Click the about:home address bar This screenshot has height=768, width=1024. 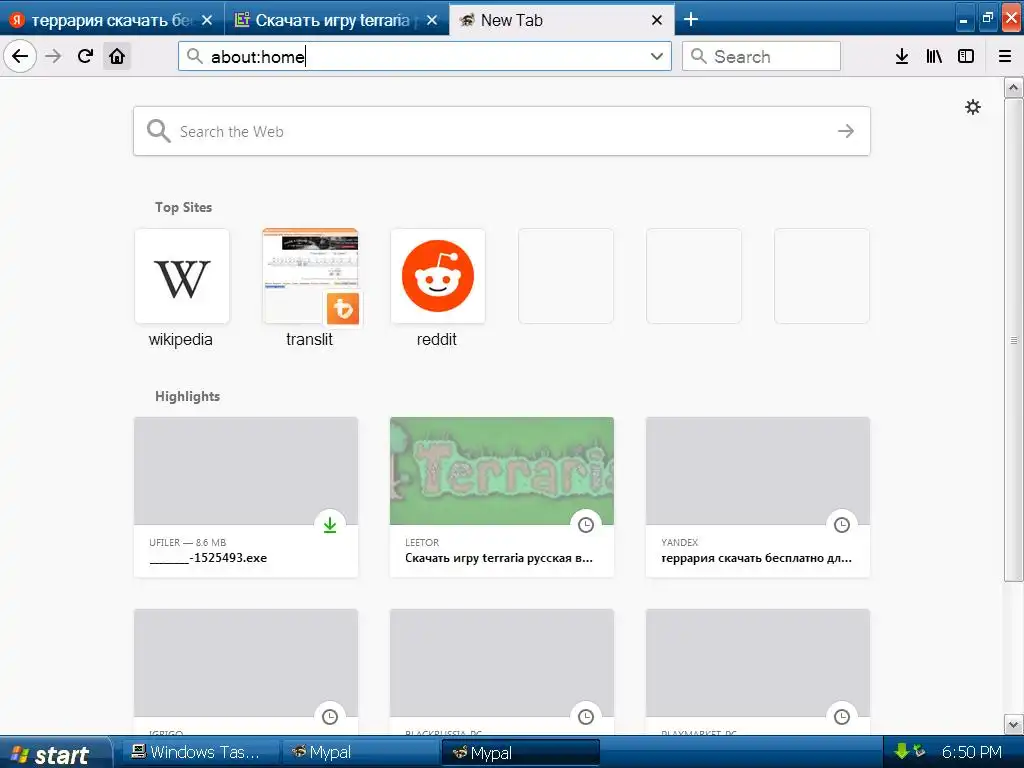click(424, 56)
